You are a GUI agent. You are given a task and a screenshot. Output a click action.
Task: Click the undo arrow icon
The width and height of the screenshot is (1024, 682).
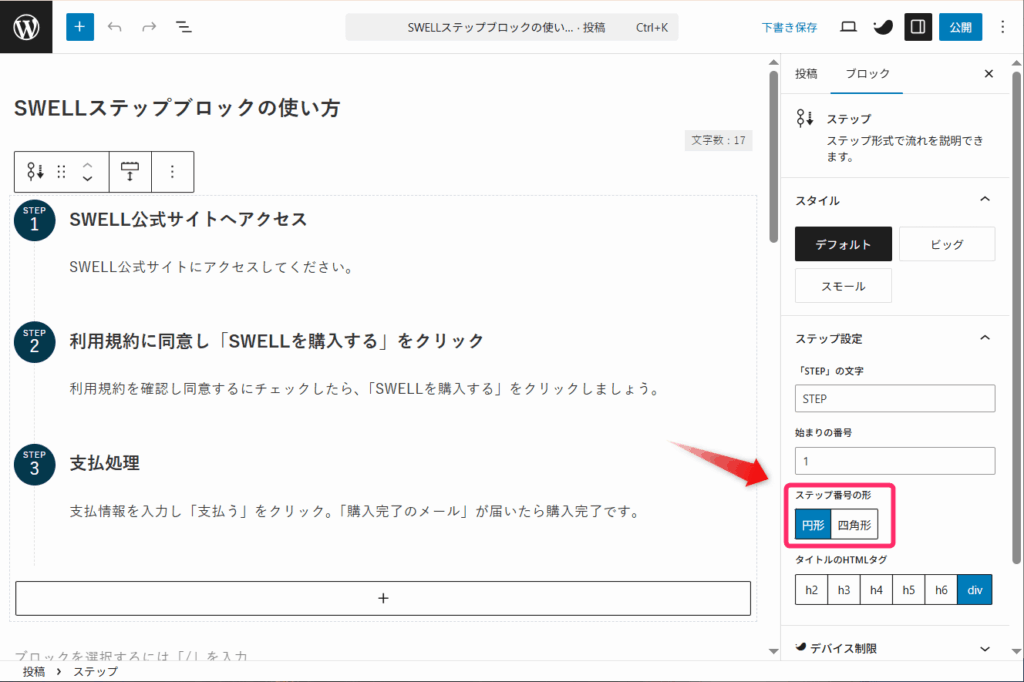(115, 27)
